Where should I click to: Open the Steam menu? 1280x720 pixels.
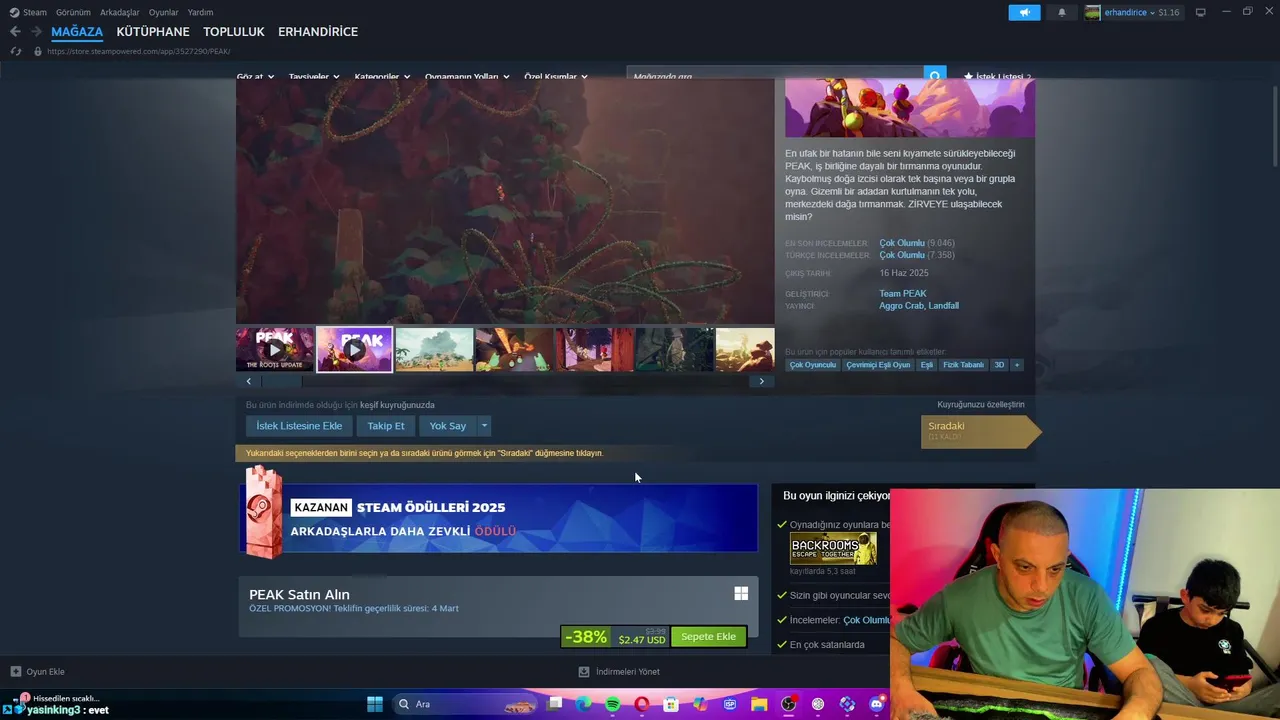pos(35,12)
